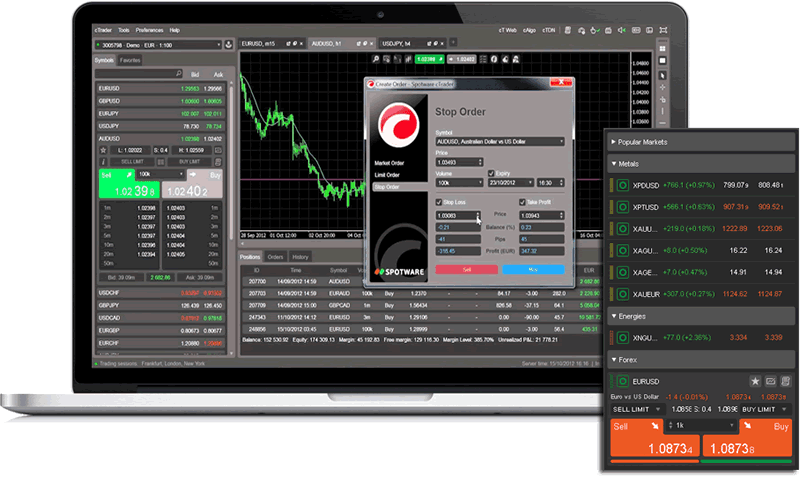Click the magnifier icon in the symbol search box
Viewport: 800px width, 477px height.
tap(179, 74)
